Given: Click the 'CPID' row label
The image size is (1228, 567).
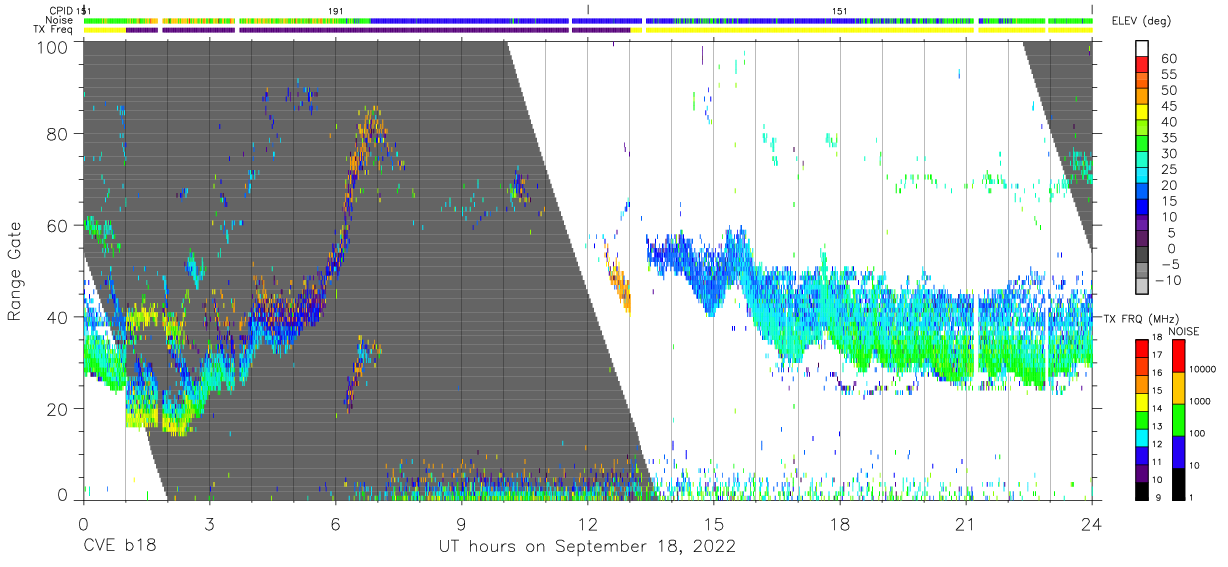Looking at the screenshot, I should (x=59, y=10).
